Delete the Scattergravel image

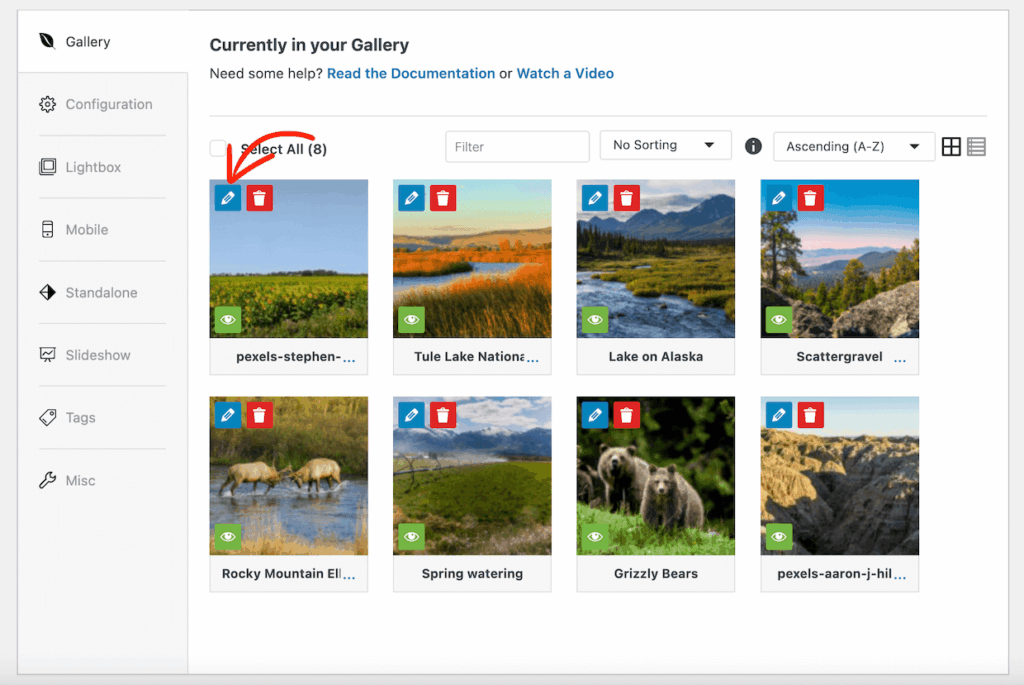(x=811, y=198)
